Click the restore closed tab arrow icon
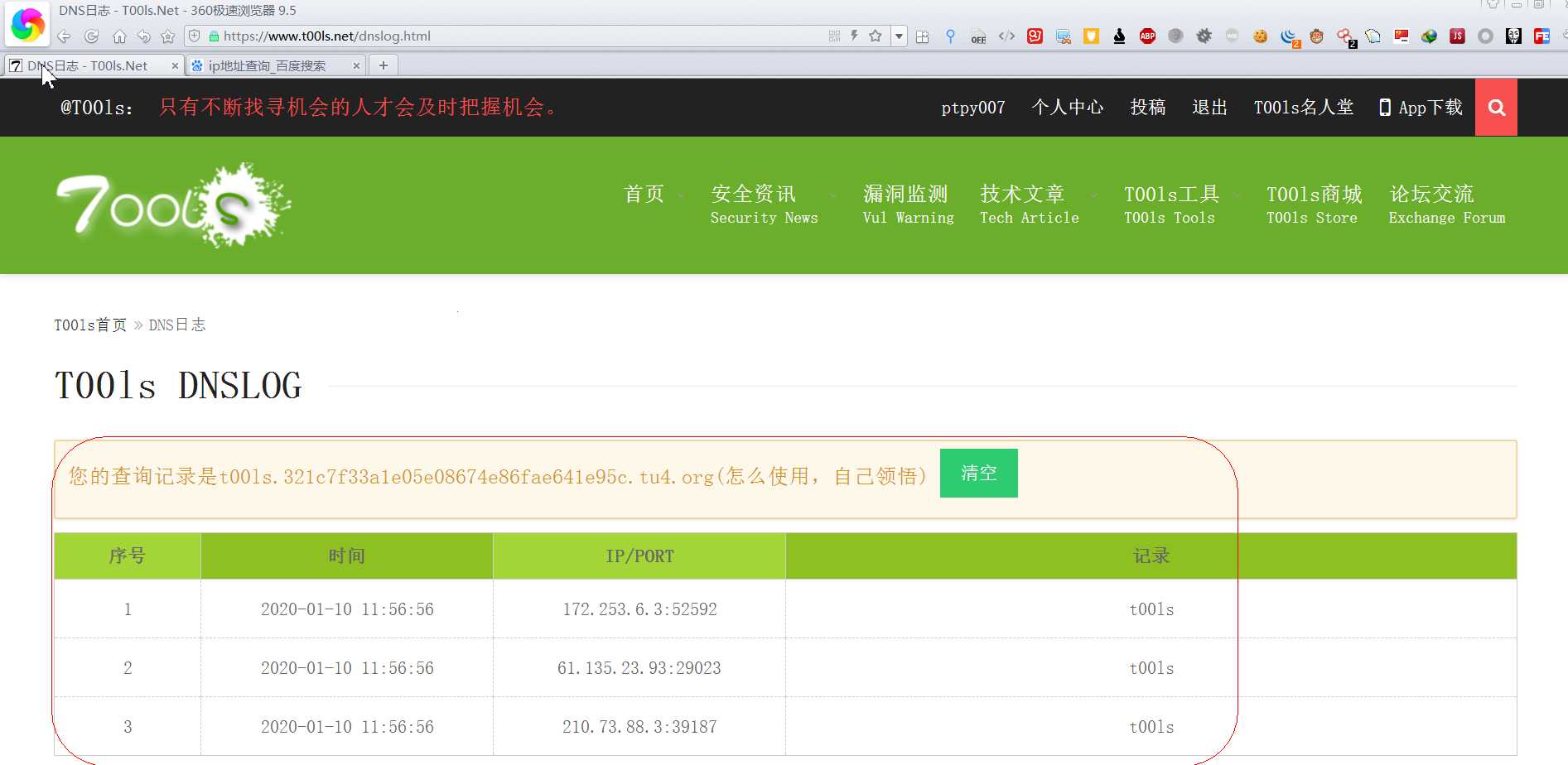1568x765 pixels. [x=144, y=36]
